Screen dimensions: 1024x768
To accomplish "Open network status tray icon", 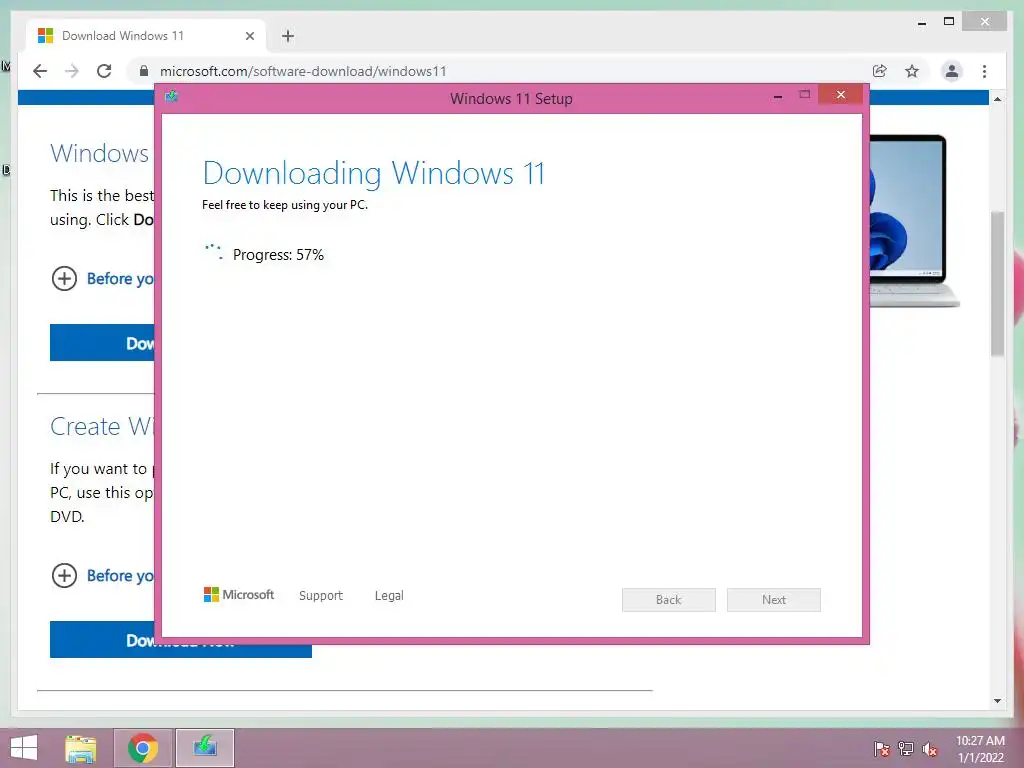I will coord(906,748).
